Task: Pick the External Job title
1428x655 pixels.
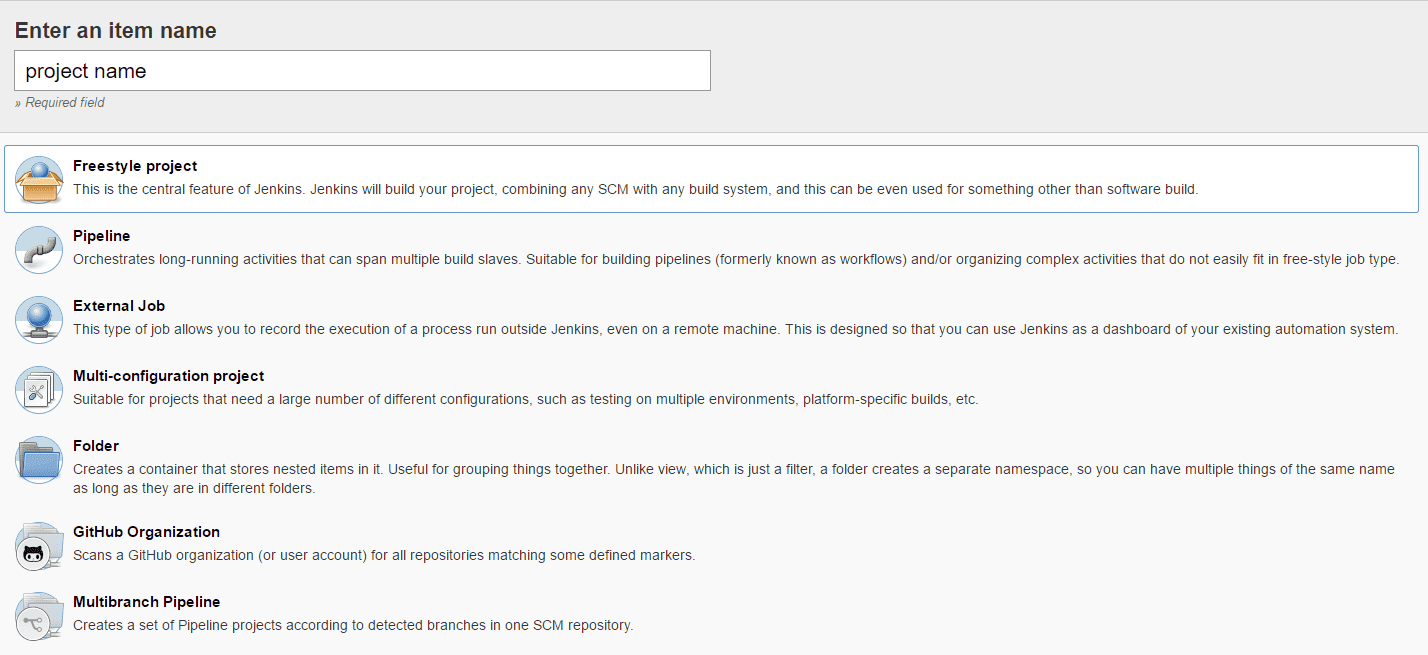Action: (x=119, y=306)
